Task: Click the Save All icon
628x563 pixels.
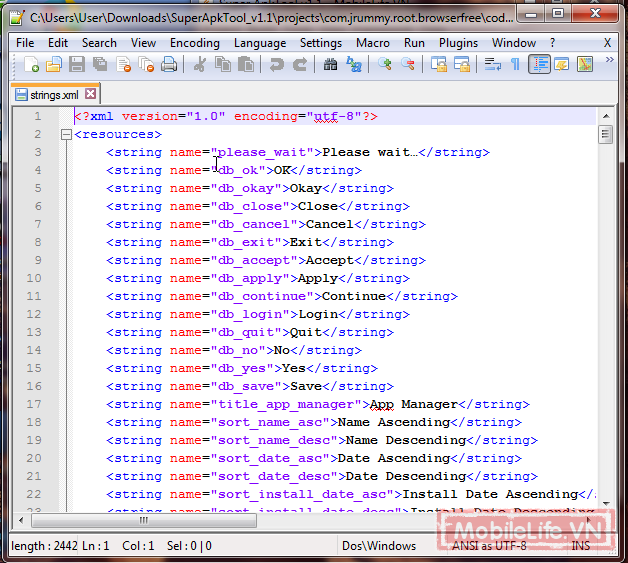Action: [x=100, y=64]
